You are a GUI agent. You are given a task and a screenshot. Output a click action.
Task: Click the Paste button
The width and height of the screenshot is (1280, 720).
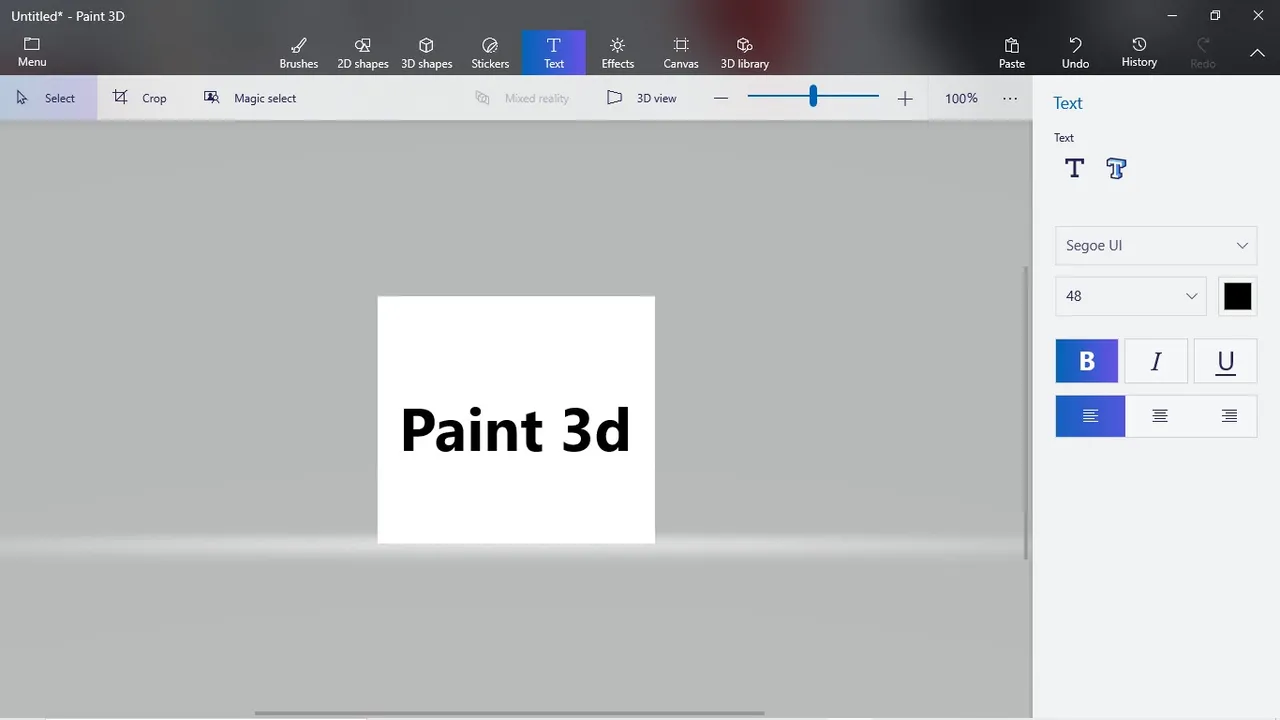coord(1012,53)
